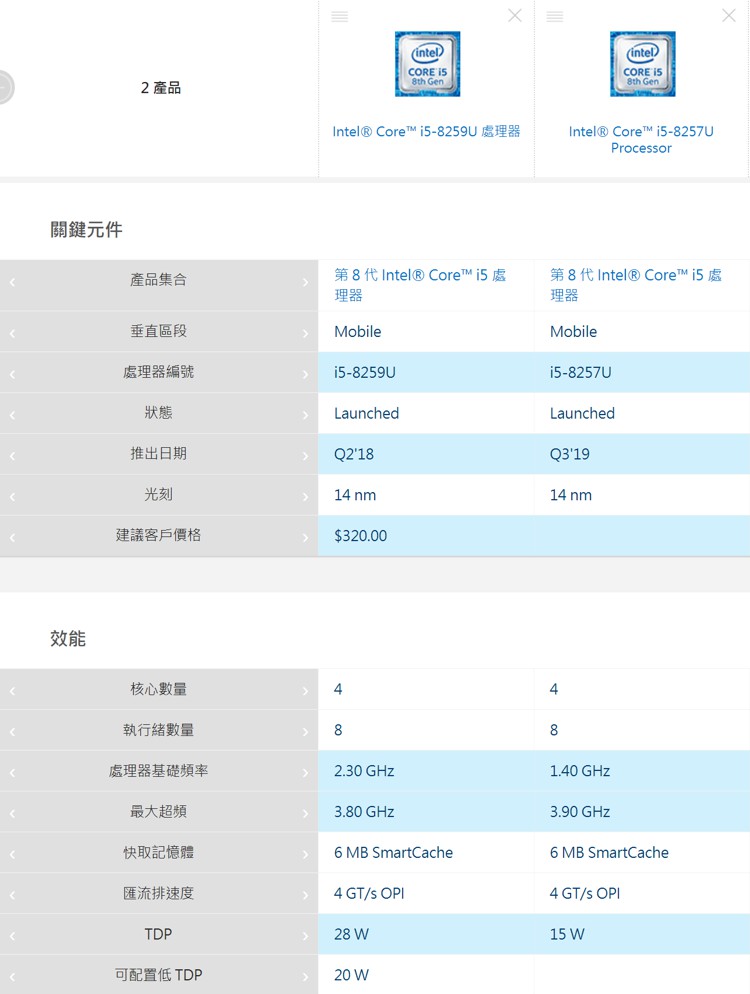Screen dimensions: 750x994
Task: Open product collection link in i5-8259U column
Action: tap(420, 285)
